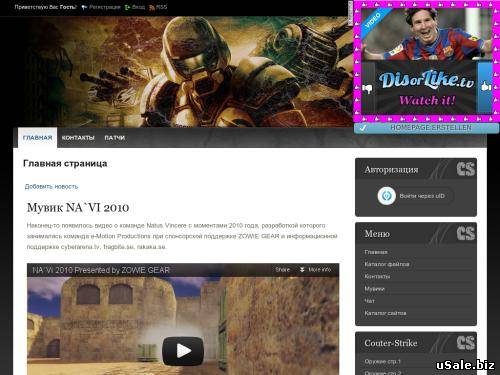The image size is (500, 375).
Task: Click the thumbs-up icon on DisOrLike ad
Action: coord(486,86)
